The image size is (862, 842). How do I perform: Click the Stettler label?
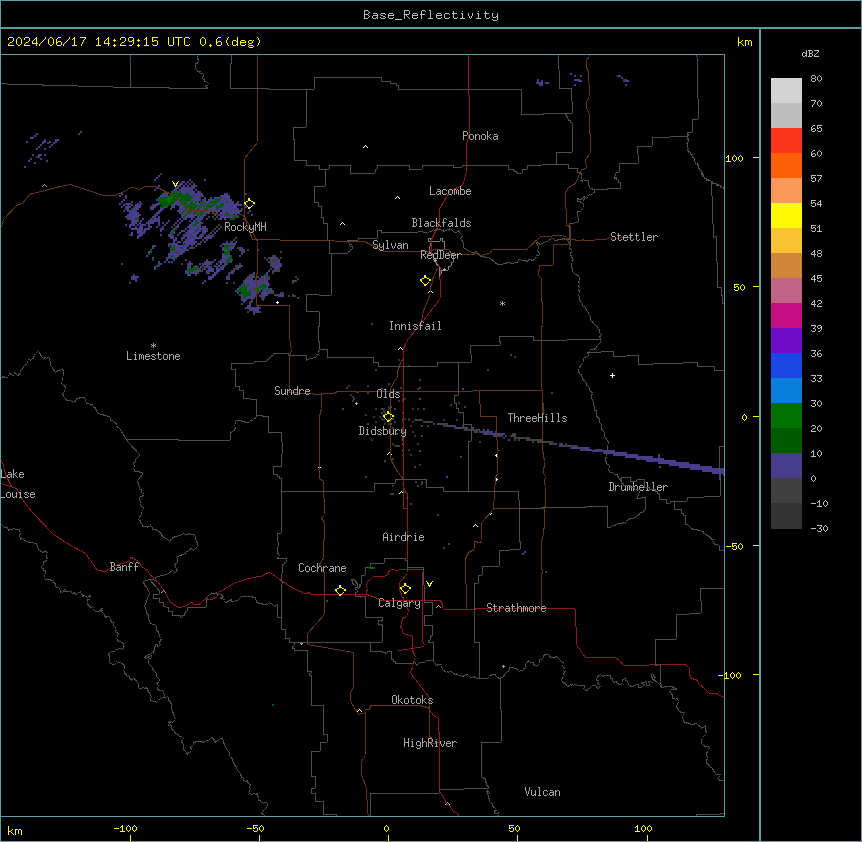(x=634, y=237)
